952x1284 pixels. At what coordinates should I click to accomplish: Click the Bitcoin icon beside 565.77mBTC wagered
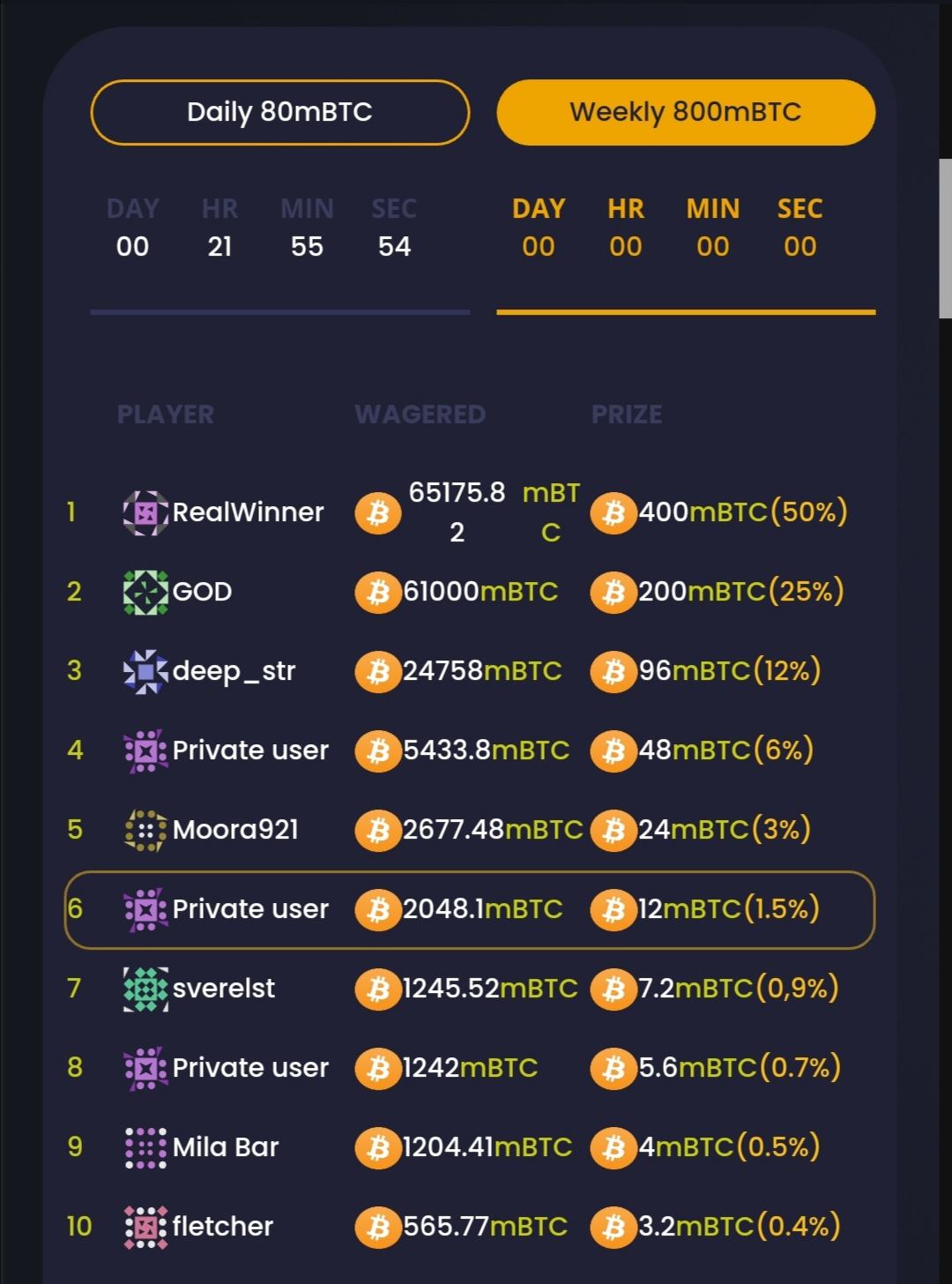377,1227
